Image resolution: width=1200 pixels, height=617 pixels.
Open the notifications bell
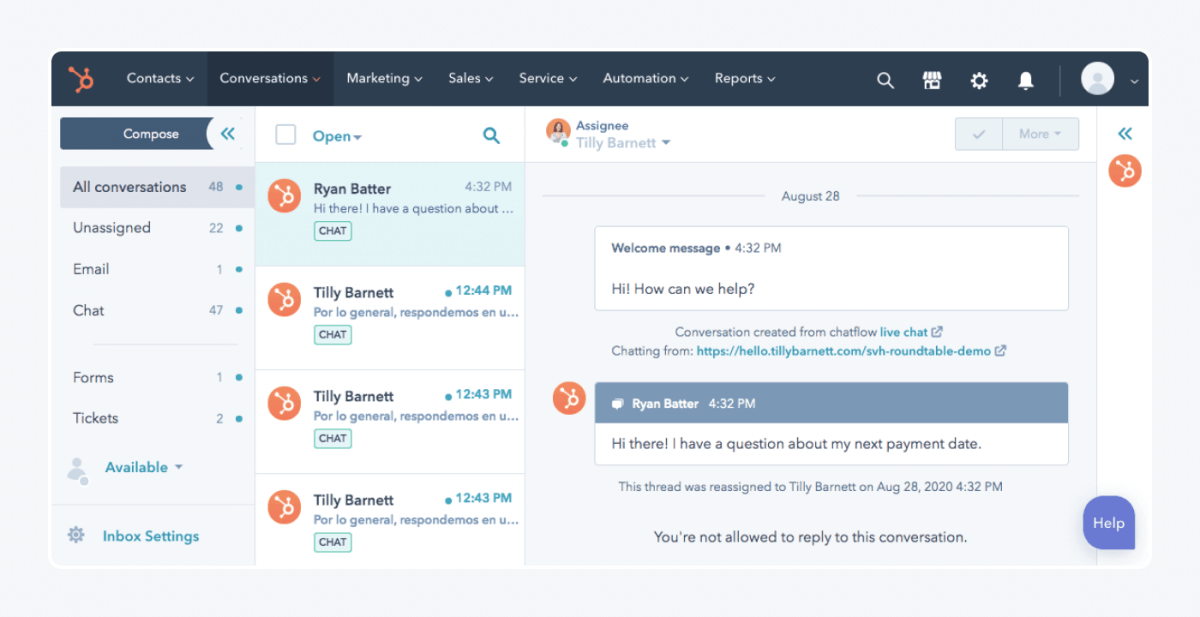1025,80
